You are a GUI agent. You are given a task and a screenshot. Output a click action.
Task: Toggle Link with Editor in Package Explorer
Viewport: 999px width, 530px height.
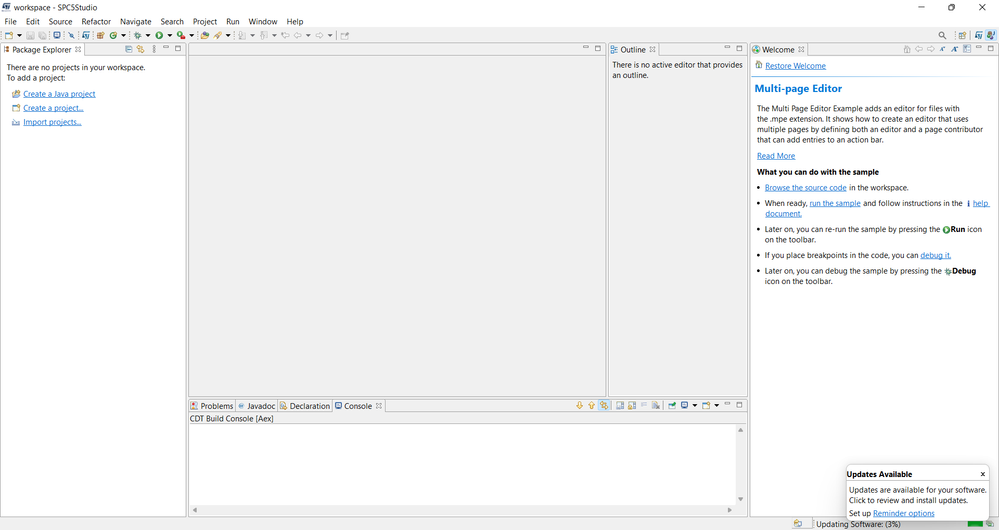141,49
